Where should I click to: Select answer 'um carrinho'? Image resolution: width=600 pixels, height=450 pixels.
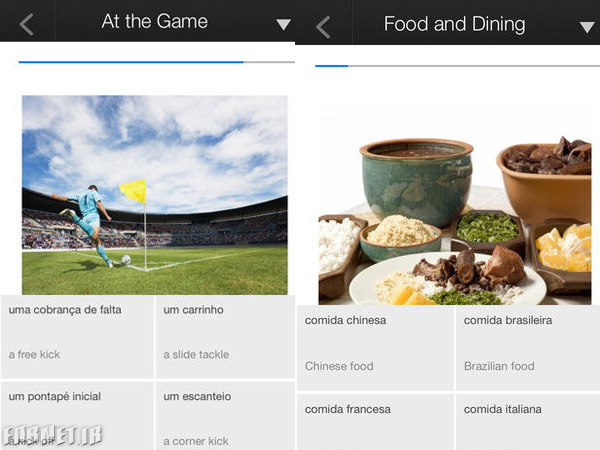(x=225, y=336)
